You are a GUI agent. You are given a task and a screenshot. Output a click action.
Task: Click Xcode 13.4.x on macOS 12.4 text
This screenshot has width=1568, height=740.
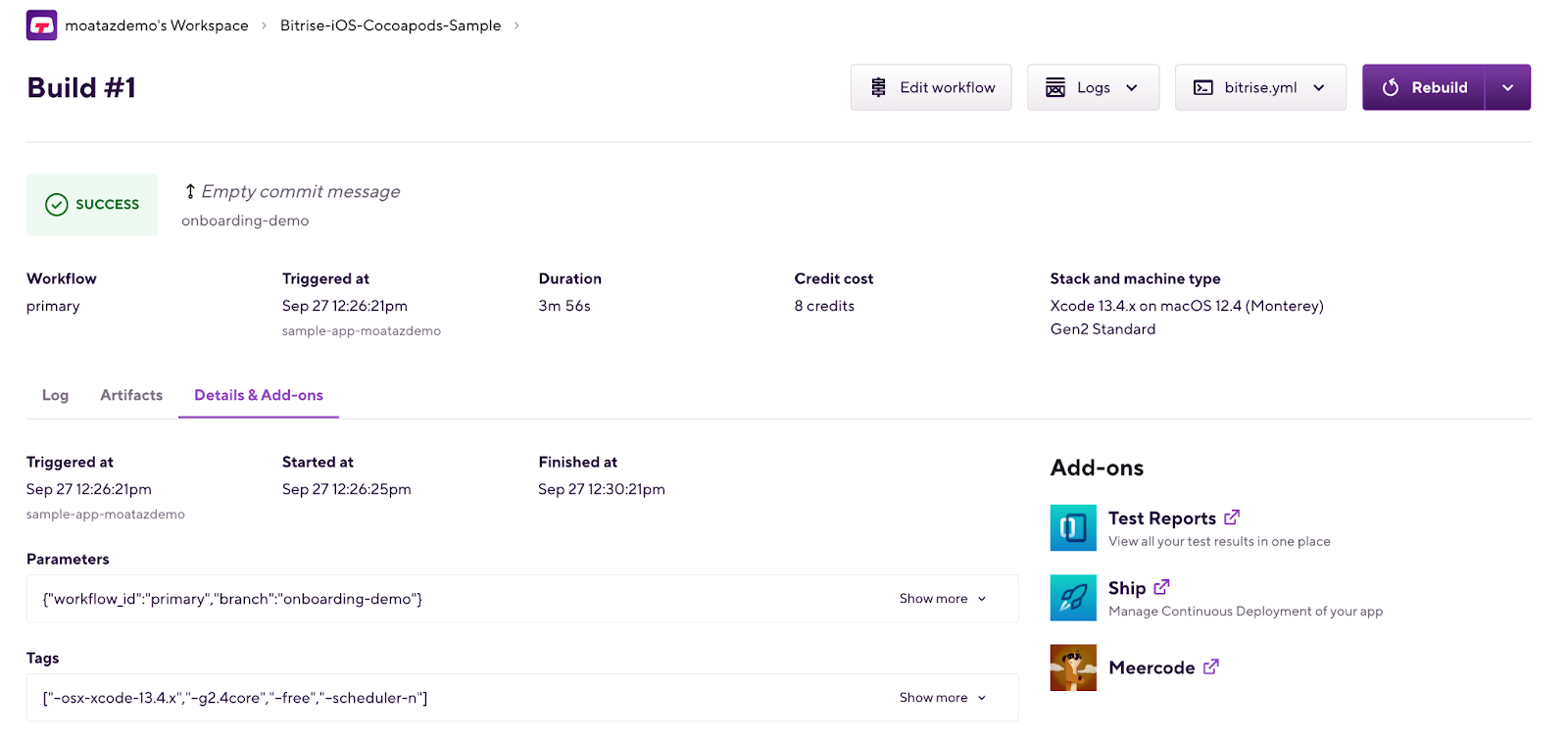(1187, 306)
